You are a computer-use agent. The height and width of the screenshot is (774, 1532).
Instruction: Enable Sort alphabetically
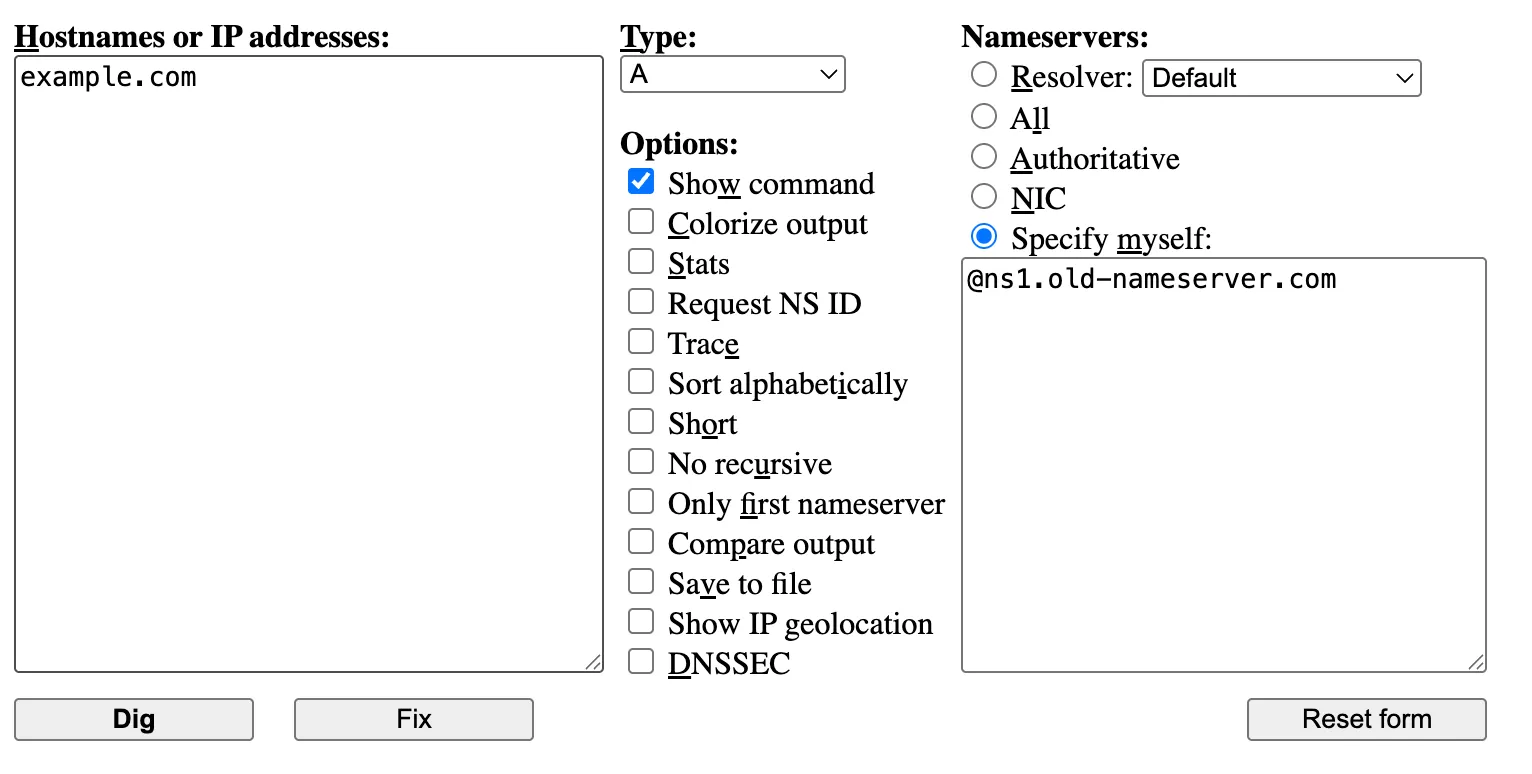641,381
